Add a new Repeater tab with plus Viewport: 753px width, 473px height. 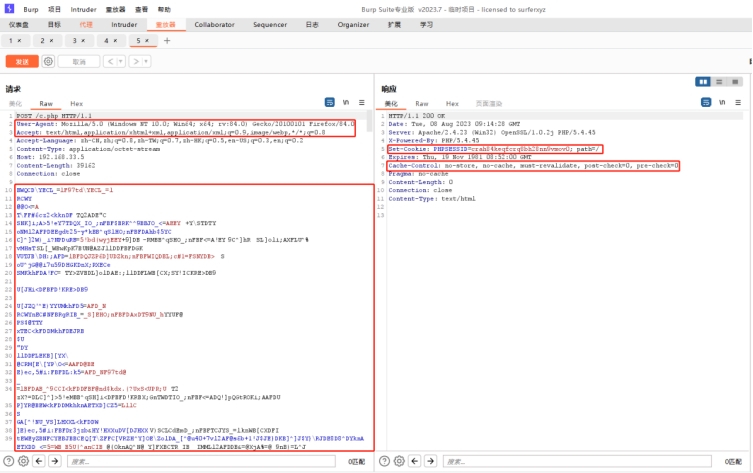(x=167, y=41)
